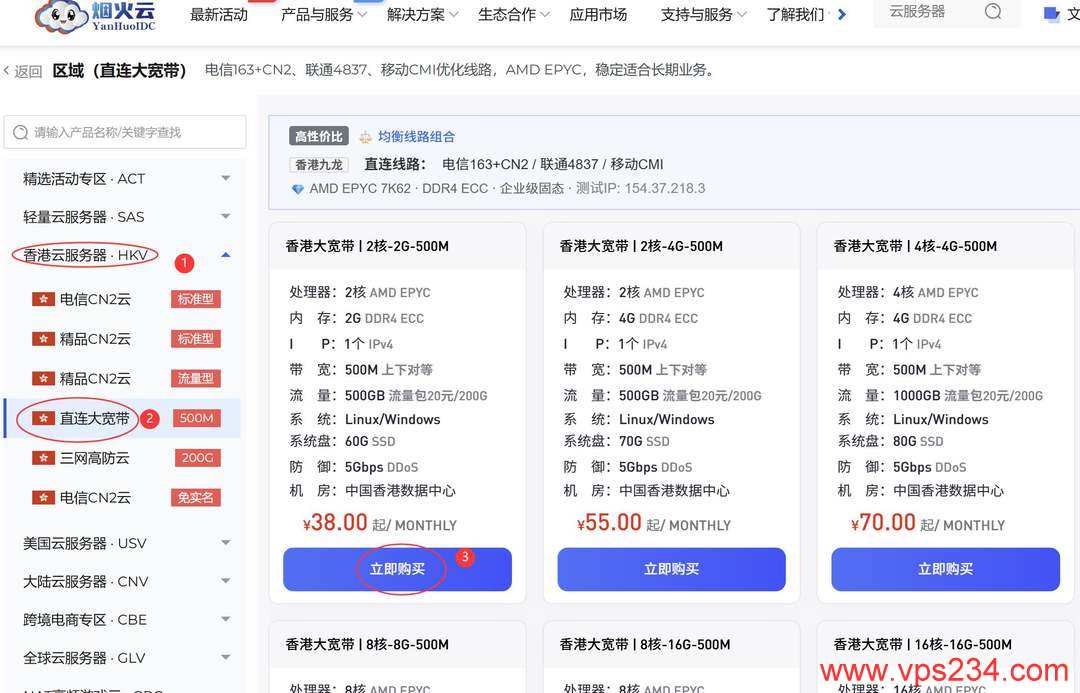Click 立即购买 for 2核-2G-500M plan
The image size is (1080, 693).
[x=397, y=569]
